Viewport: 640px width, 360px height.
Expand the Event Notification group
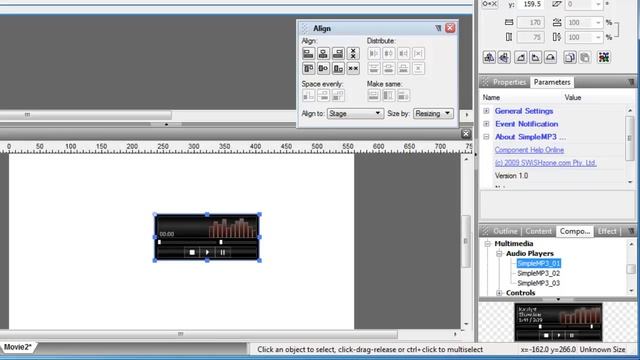click(x=486, y=124)
